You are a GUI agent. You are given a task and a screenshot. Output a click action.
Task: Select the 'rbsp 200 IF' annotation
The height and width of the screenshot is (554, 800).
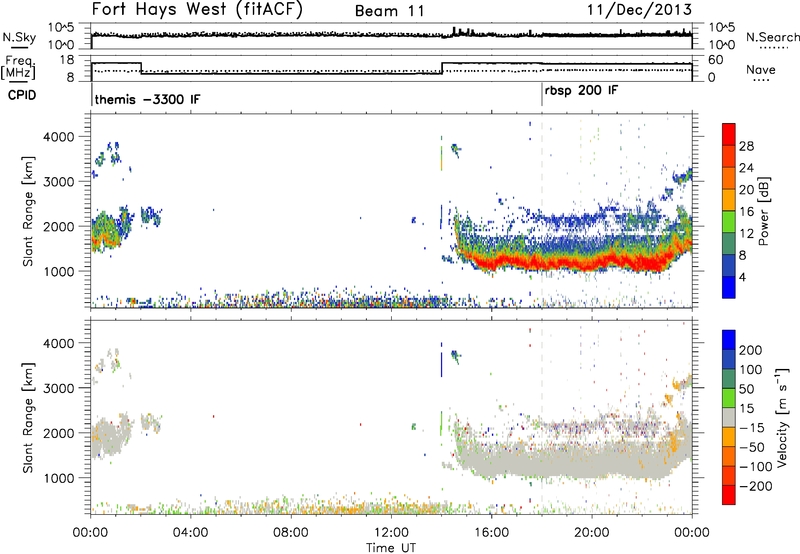click(581, 91)
